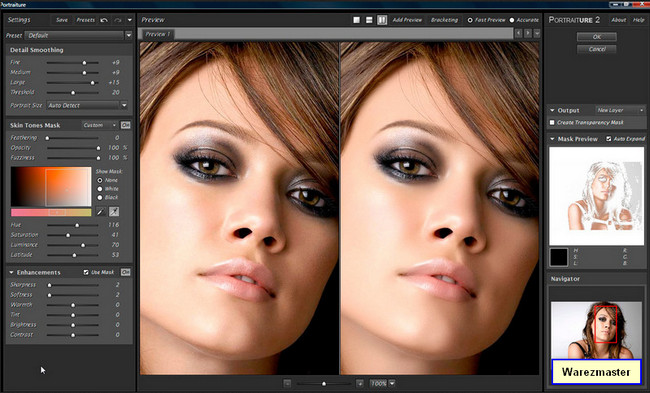Viewport: 650px width, 393px height.
Task: Click the zoom in plus button
Action: click(360, 383)
